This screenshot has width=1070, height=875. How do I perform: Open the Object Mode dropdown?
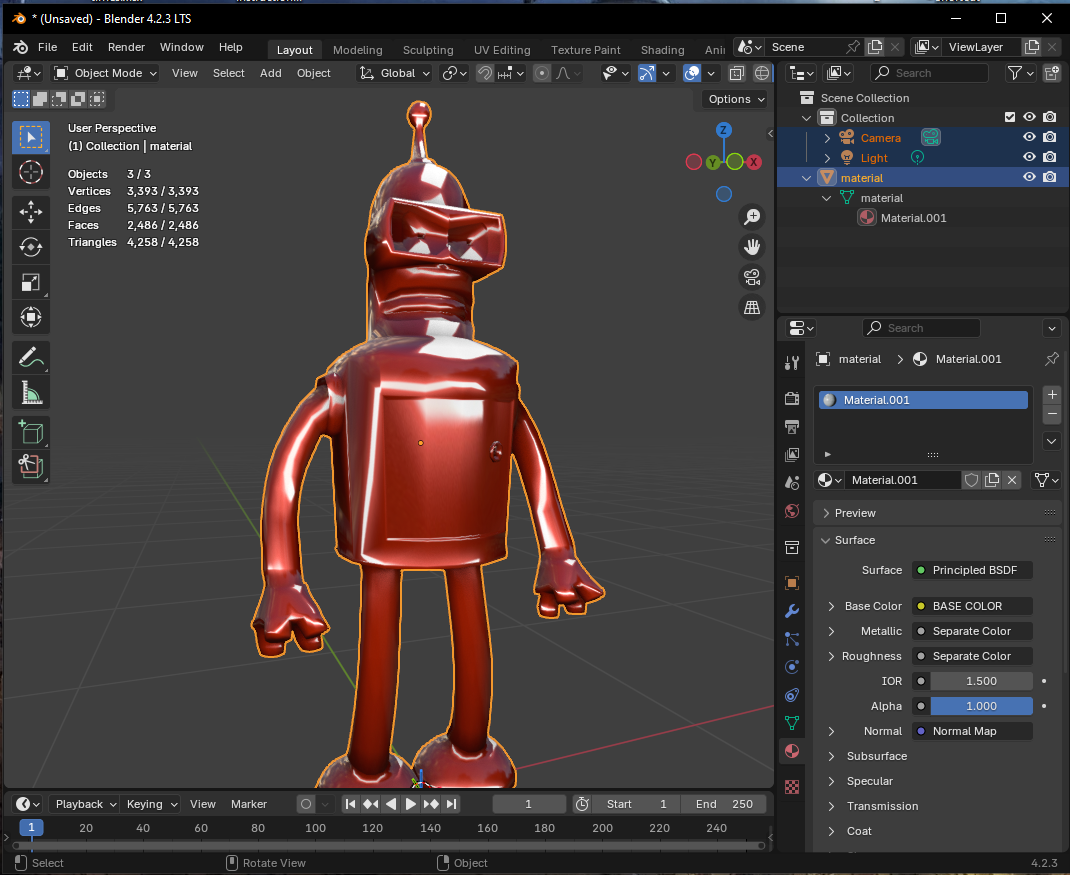click(x=105, y=73)
